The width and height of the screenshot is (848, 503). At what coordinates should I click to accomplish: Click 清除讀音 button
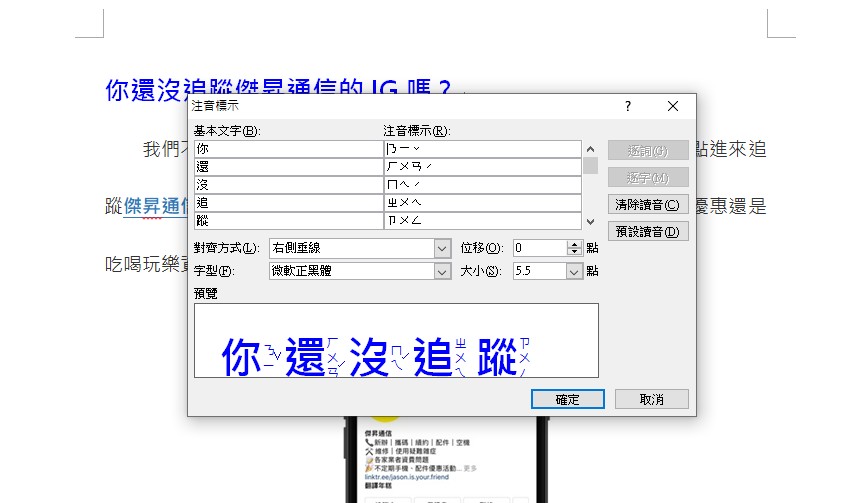pyautogui.click(x=648, y=204)
